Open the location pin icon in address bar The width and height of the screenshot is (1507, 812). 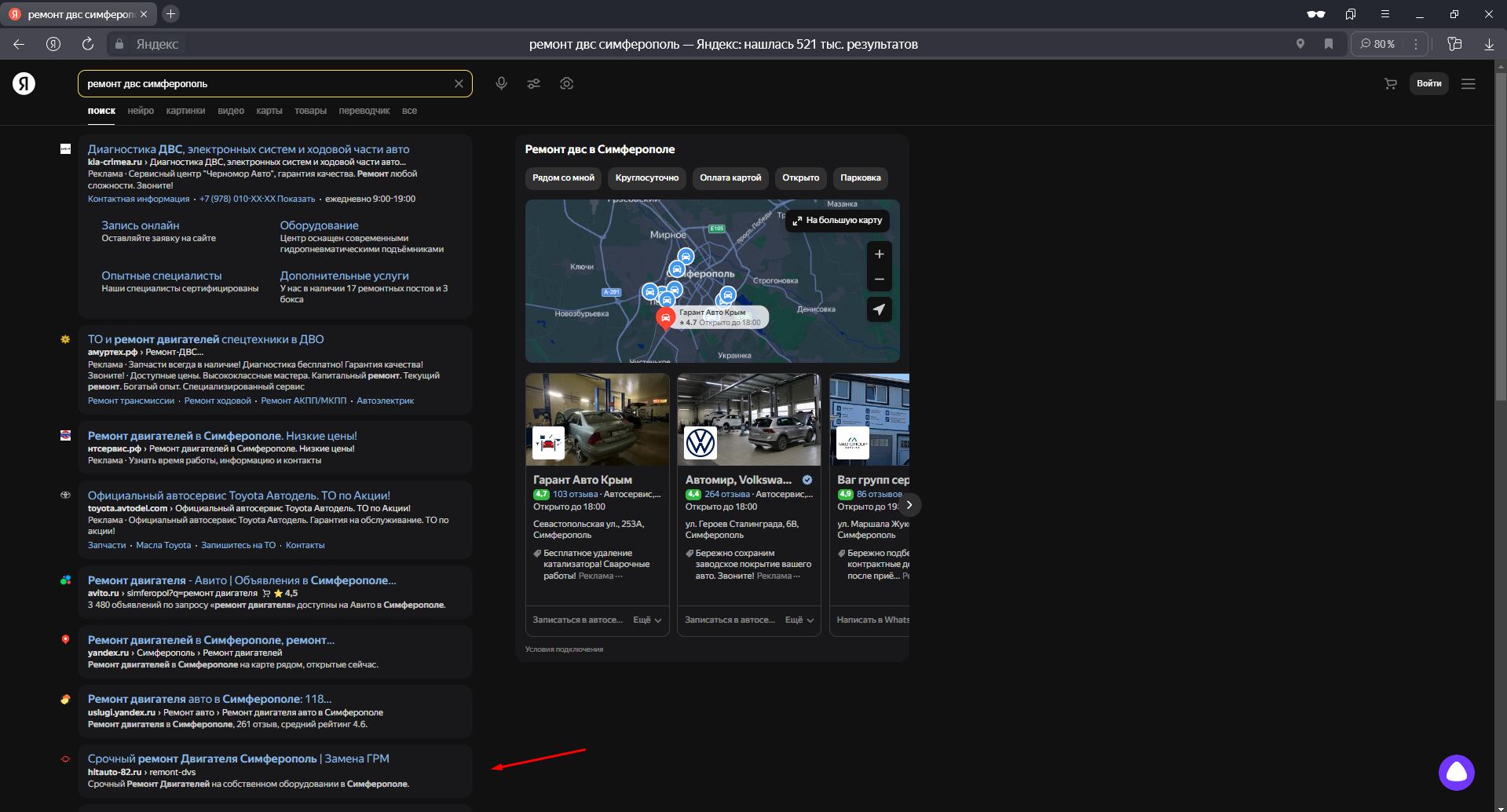[1300, 44]
